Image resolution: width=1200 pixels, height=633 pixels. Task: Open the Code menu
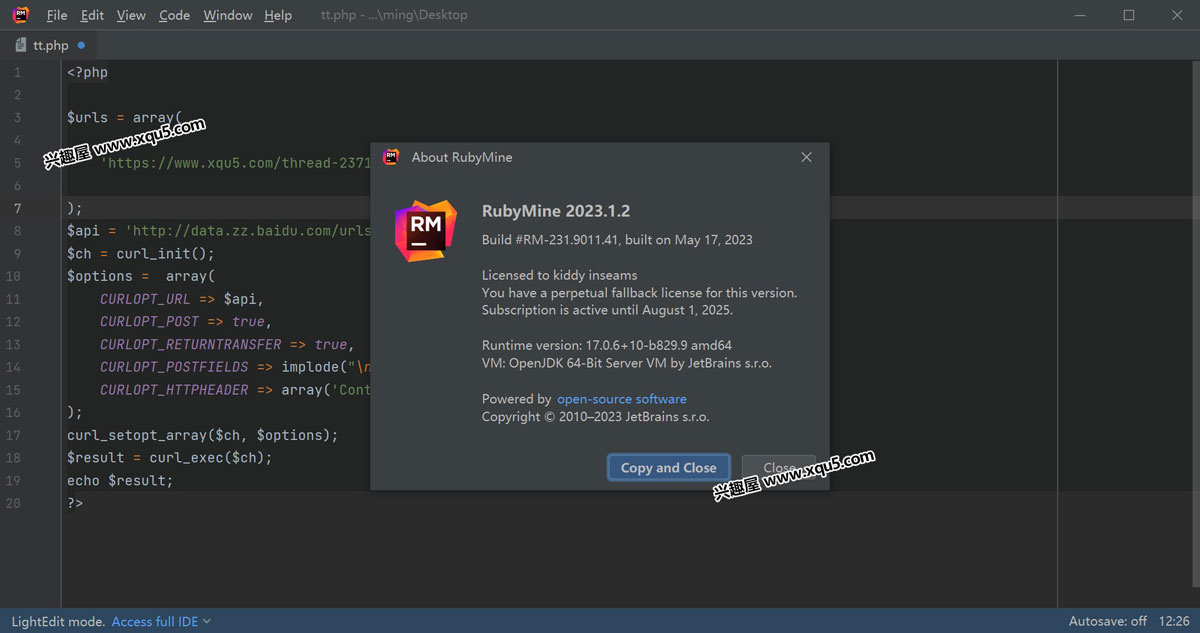pyautogui.click(x=174, y=15)
